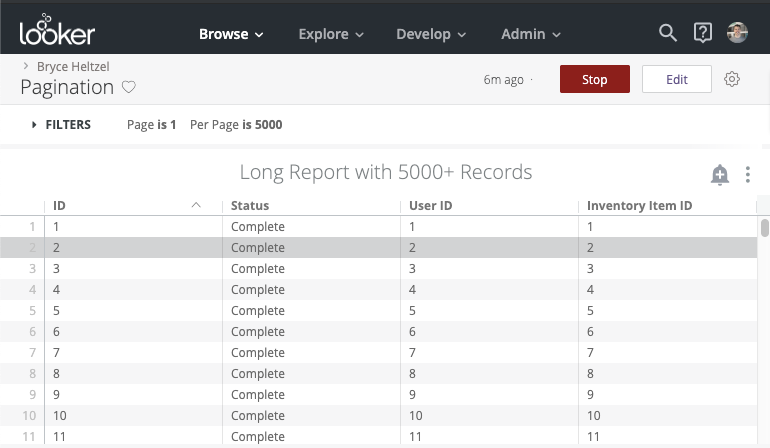The image size is (770, 448).
Task: Click Inventory Item ID cell '8'
Action: coord(590,374)
